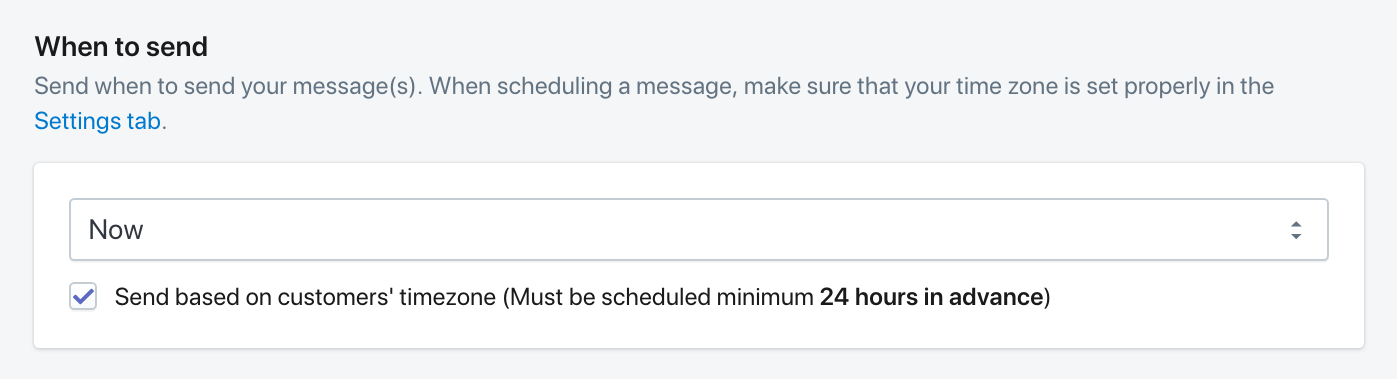Open the Settings tab link
Viewport: 1397px width, 379px height.
pos(97,122)
